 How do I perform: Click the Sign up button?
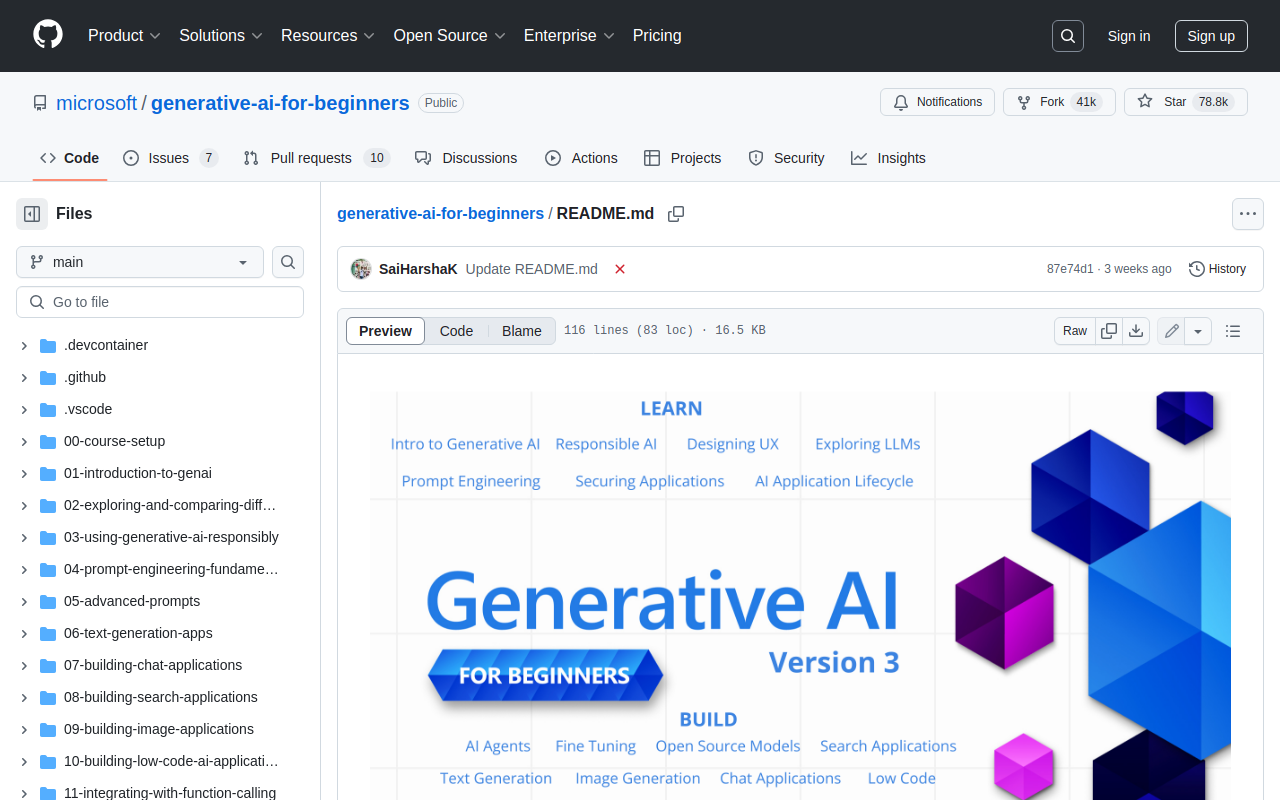(1211, 36)
